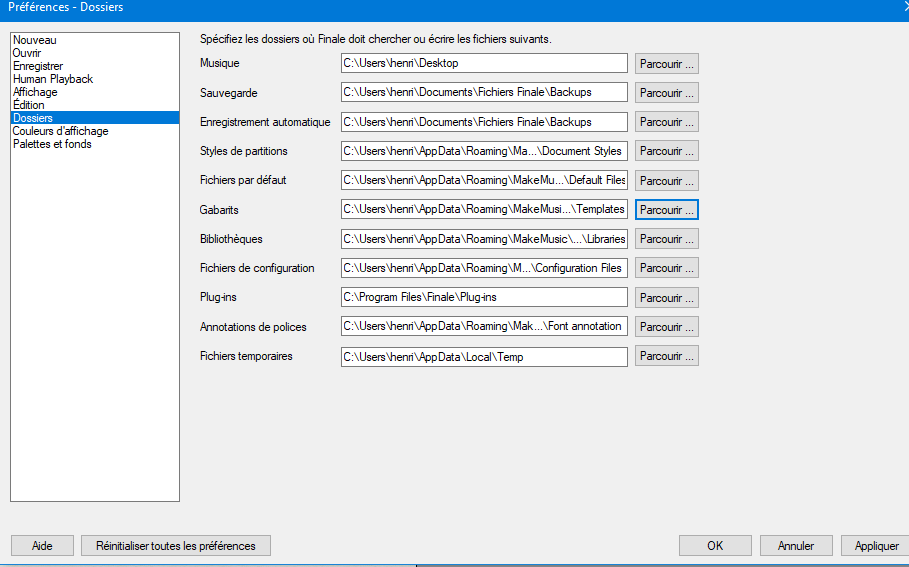Viewport: 909px width, 567px height.
Task: Click Parcourir button for Musique folder
Action: pyautogui.click(x=666, y=64)
